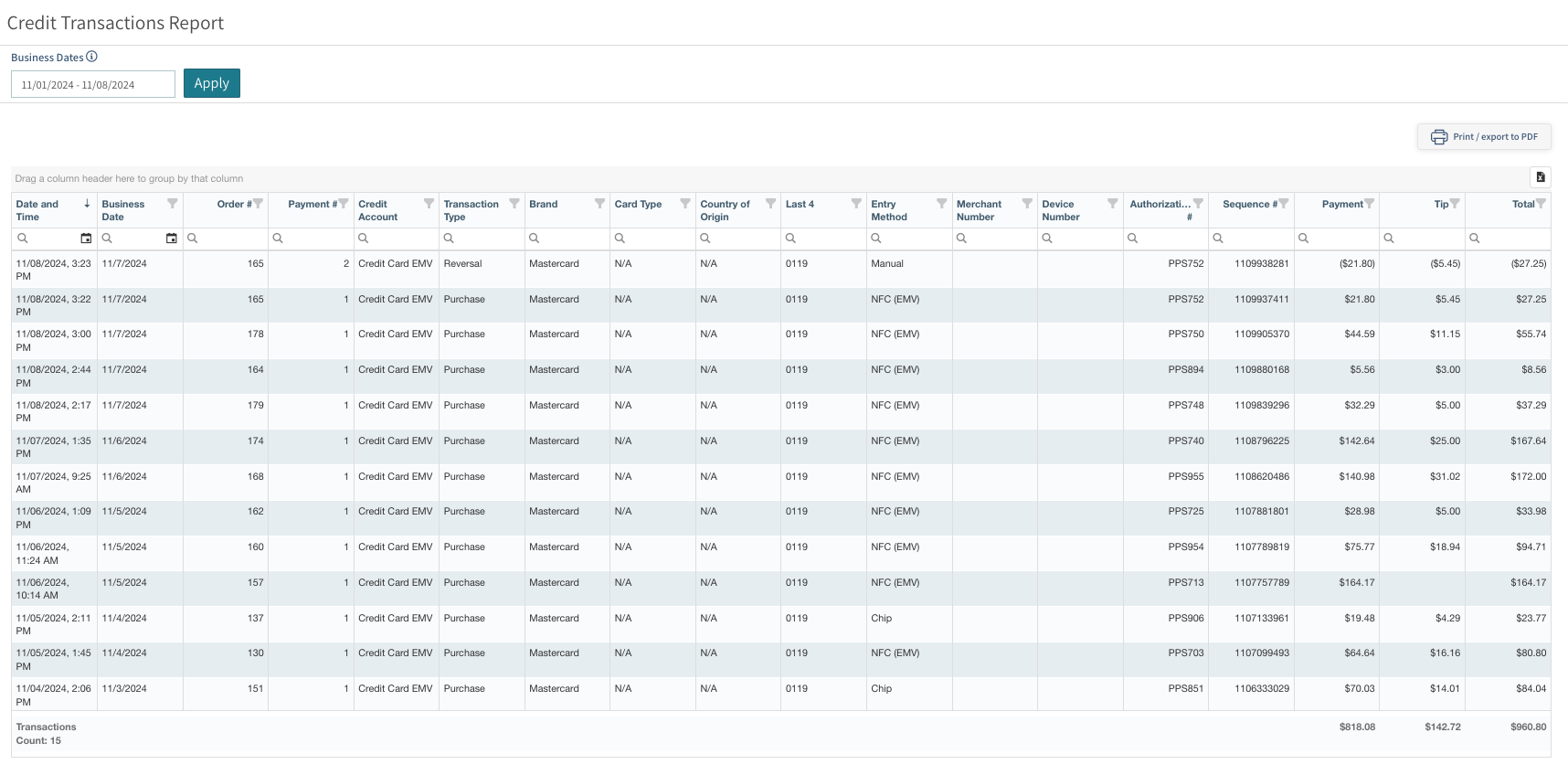The width and height of the screenshot is (1568, 775).
Task: Open search options for Brand filter row
Action: click(535, 239)
